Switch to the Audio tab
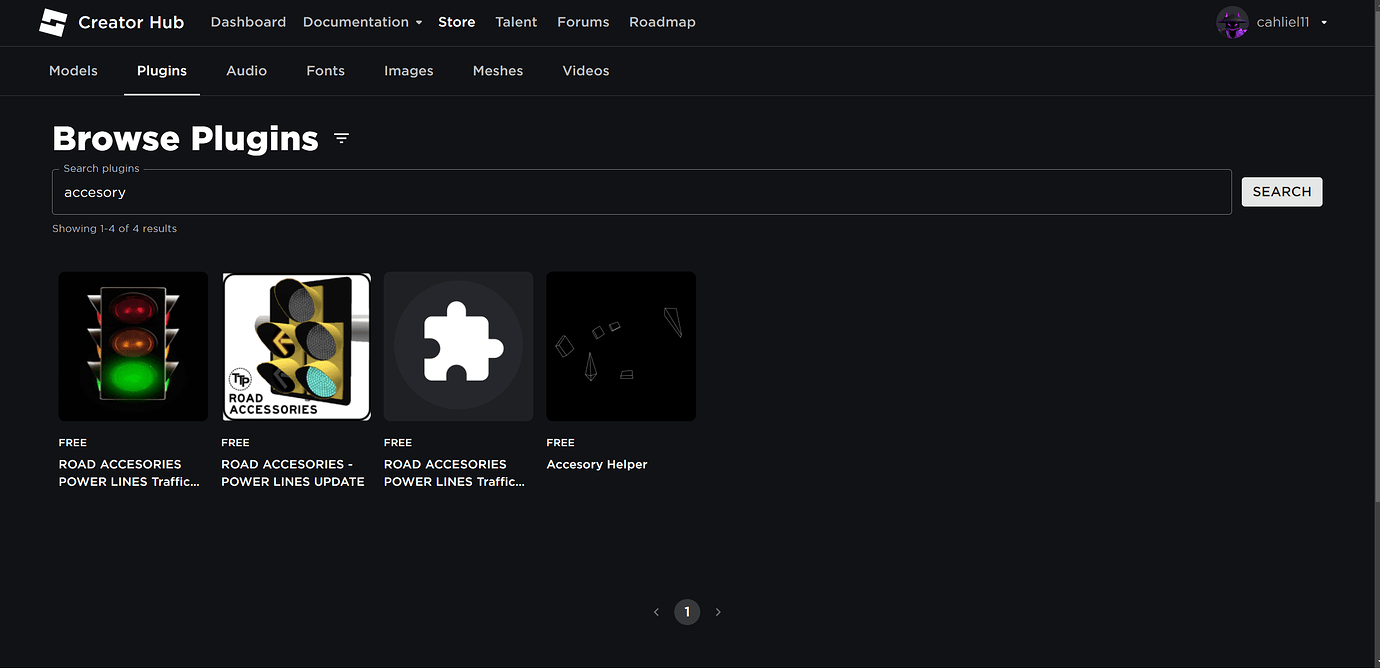 pyautogui.click(x=246, y=70)
